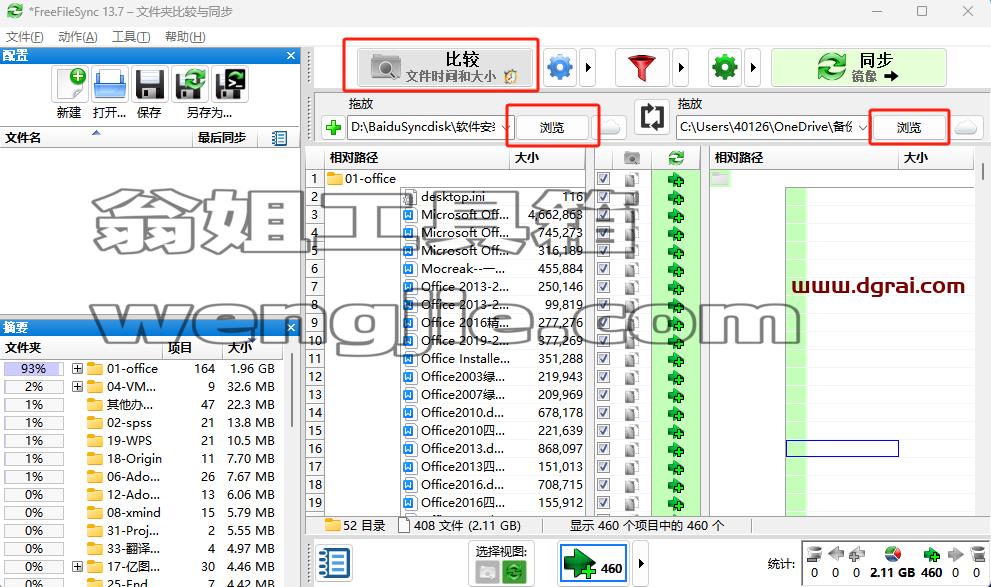Open right folder path history dropdown

[862, 127]
